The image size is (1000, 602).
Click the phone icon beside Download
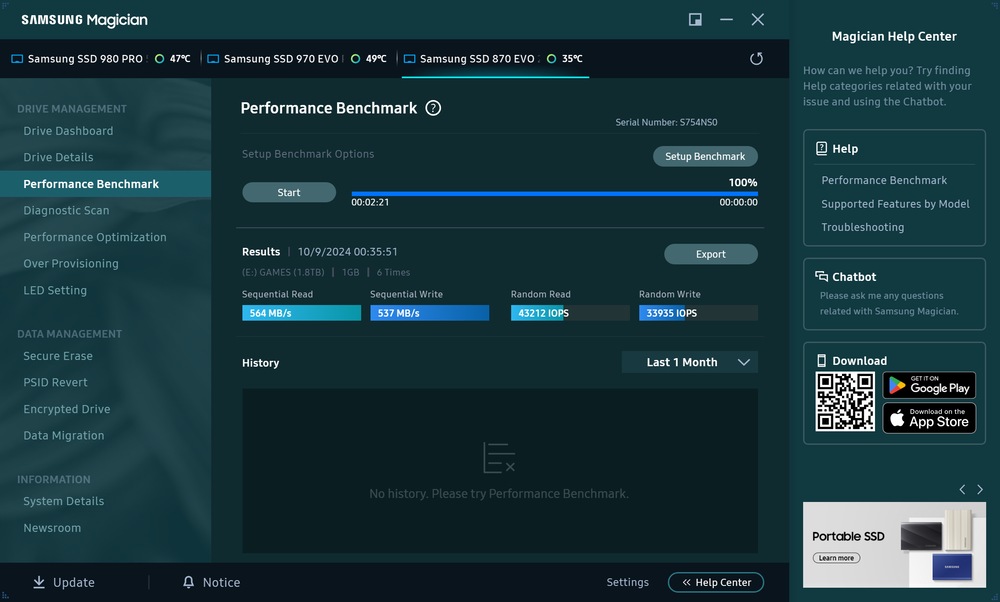(x=821, y=360)
